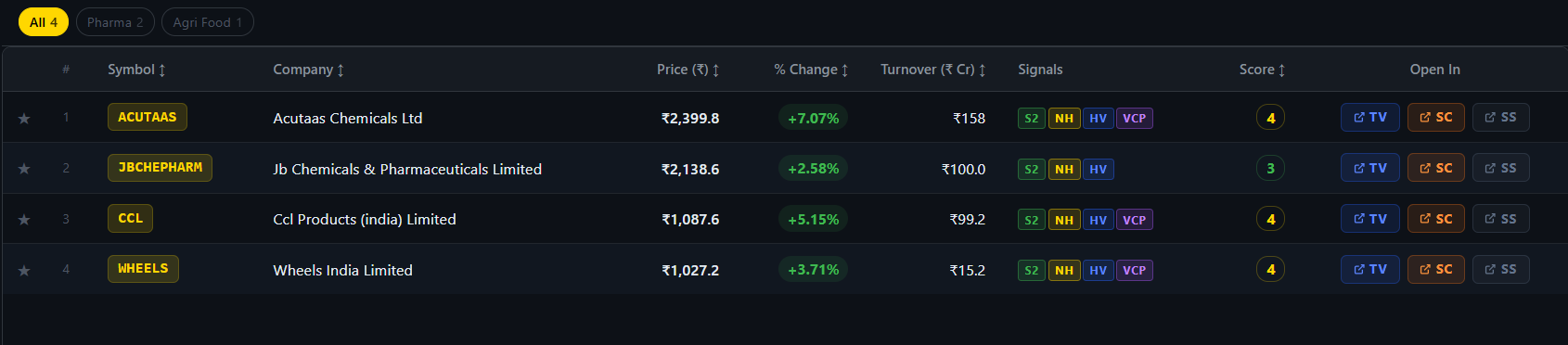The width and height of the screenshot is (1568, 345).
Task: Sort table by Turnover (₹ Cr) column
Action: click(x=932, y=70)
